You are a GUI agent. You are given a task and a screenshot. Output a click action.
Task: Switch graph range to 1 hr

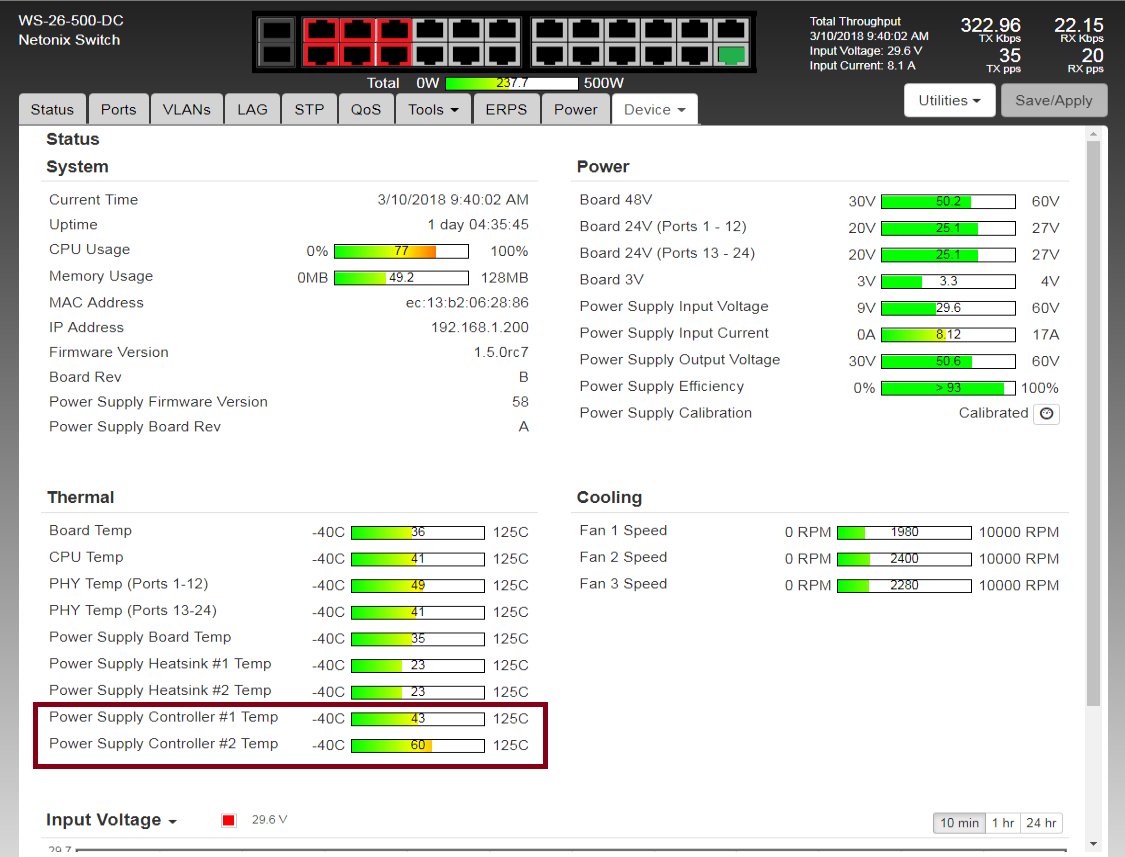point(1002,823)
